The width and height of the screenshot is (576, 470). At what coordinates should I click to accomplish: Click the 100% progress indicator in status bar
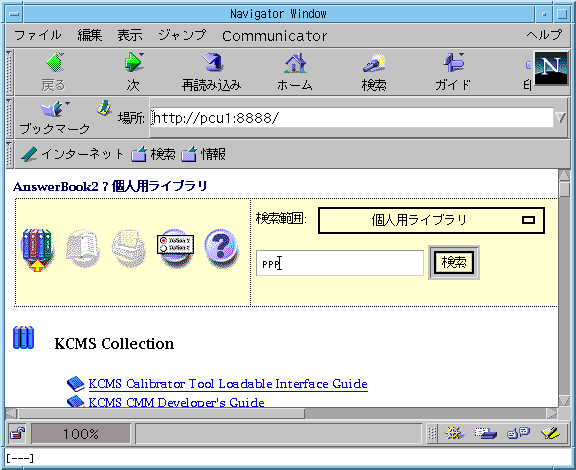coord(81,434)
